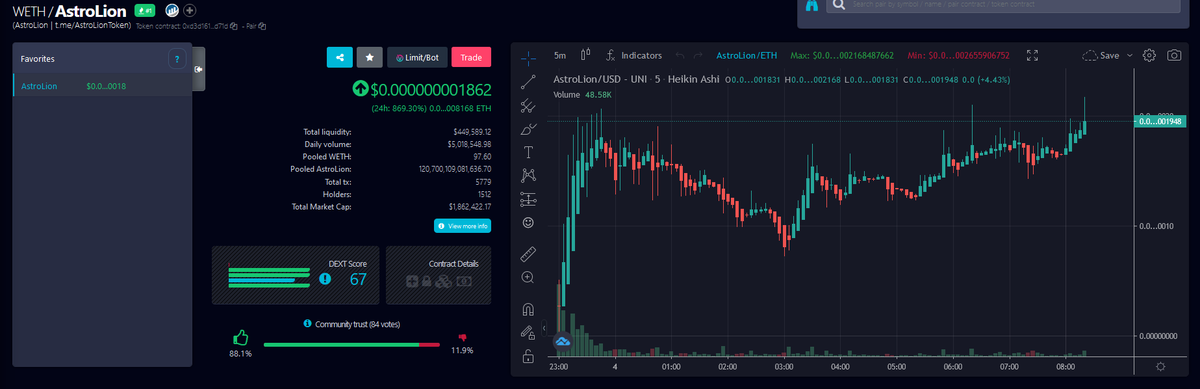Take a chart snapshot with camera icon
The height and width of the screenshot is (389, 1200).
point(1174,55)
